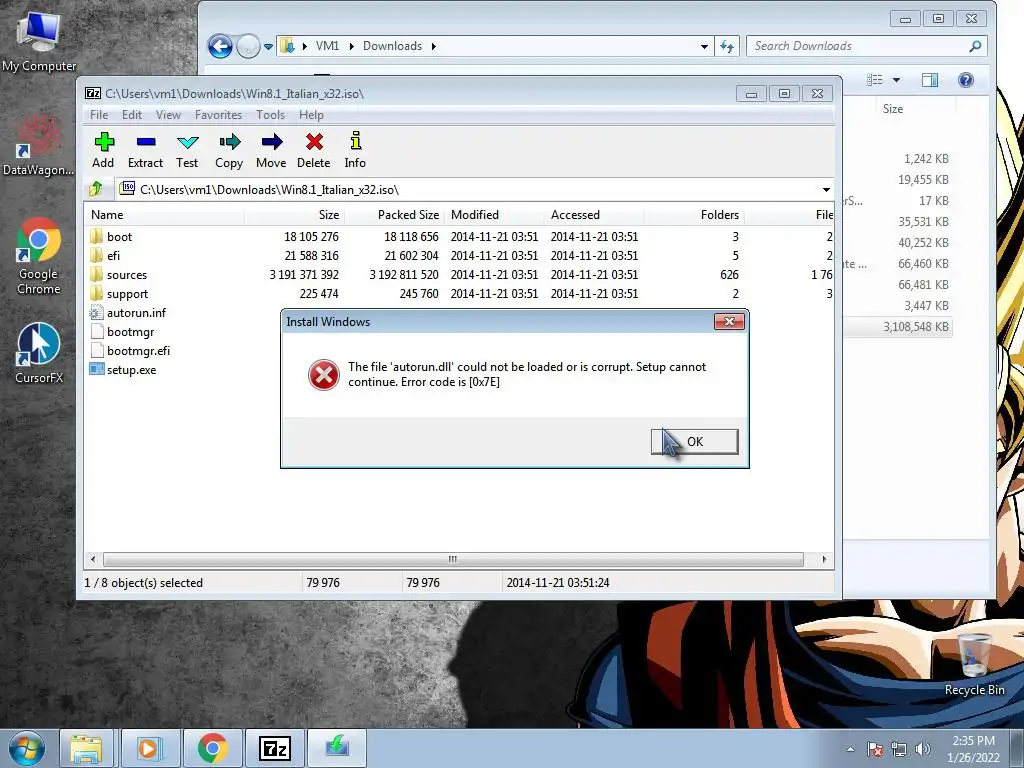Sort by the Modified column header

coord(494,215)
